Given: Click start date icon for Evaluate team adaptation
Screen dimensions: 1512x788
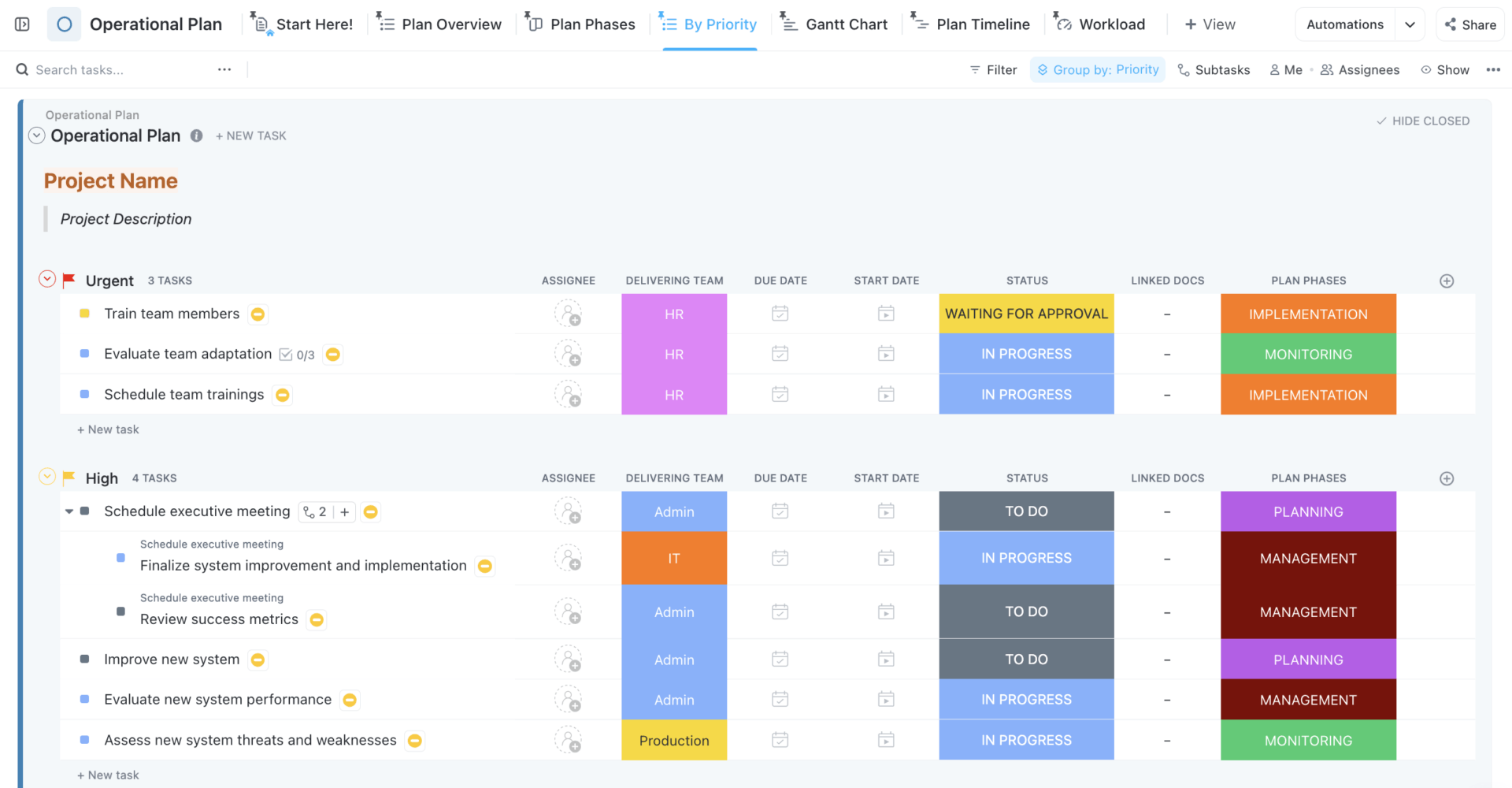Looking at the screenshot, I should [x=886, y=354].
